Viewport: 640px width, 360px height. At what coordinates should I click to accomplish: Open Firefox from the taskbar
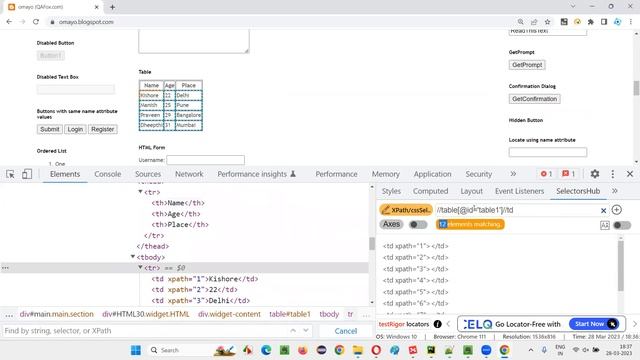tap(302, 350)
